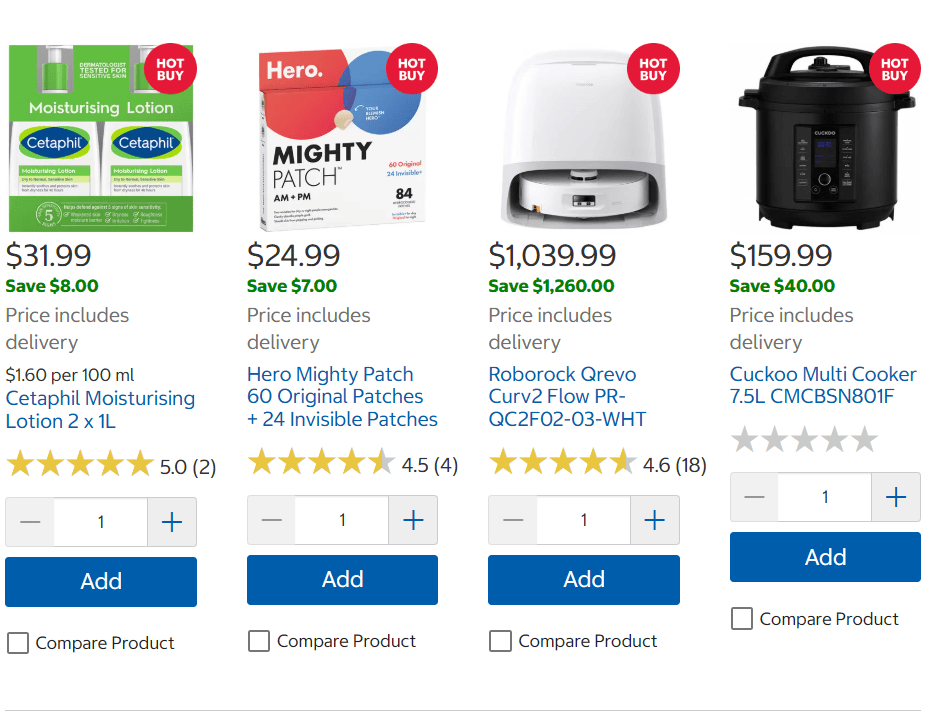Tick Compare Product for Cetaphil lotion
935x716 pixels.
point(18,643)
